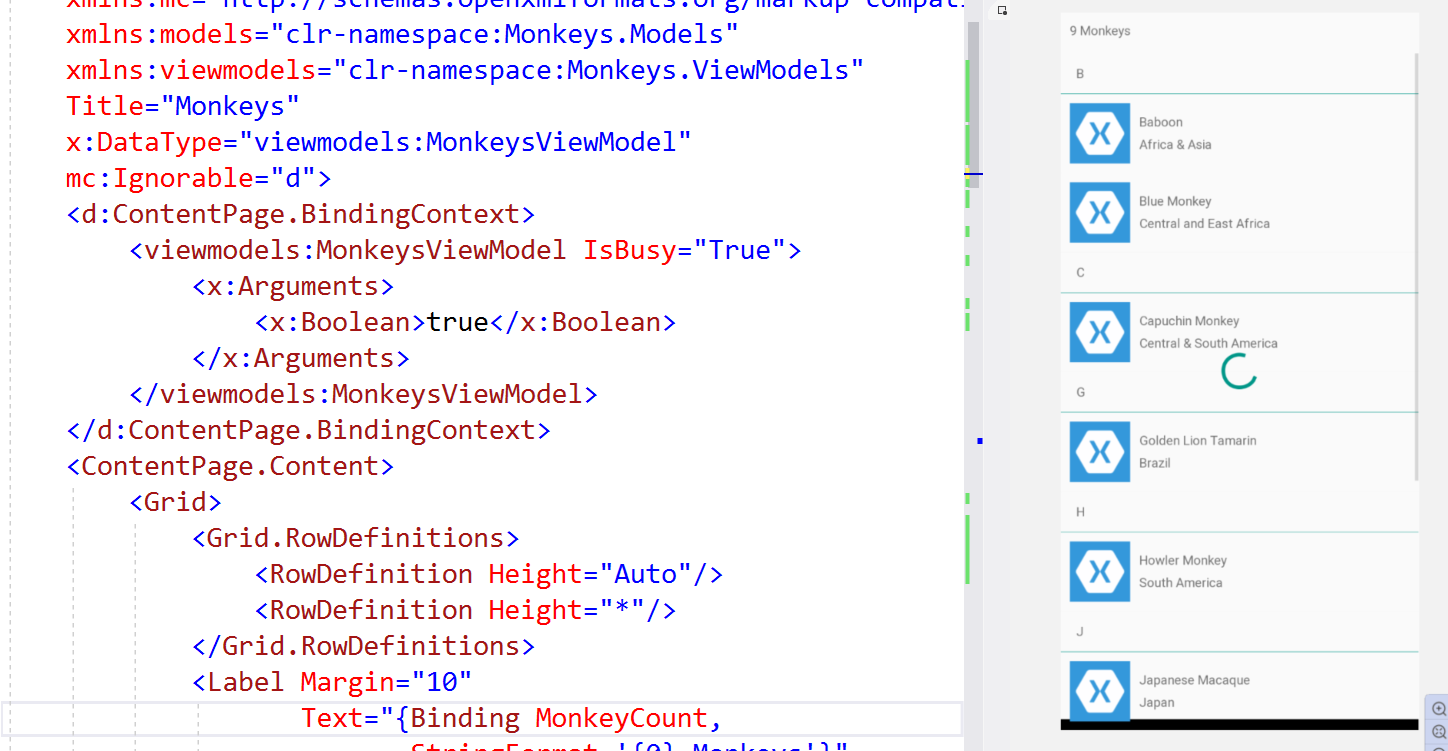Screen dimensions: 1448x751
Task: Click the Japanese Macaque Xamarin logo image
Action: tap(1100, 690)
